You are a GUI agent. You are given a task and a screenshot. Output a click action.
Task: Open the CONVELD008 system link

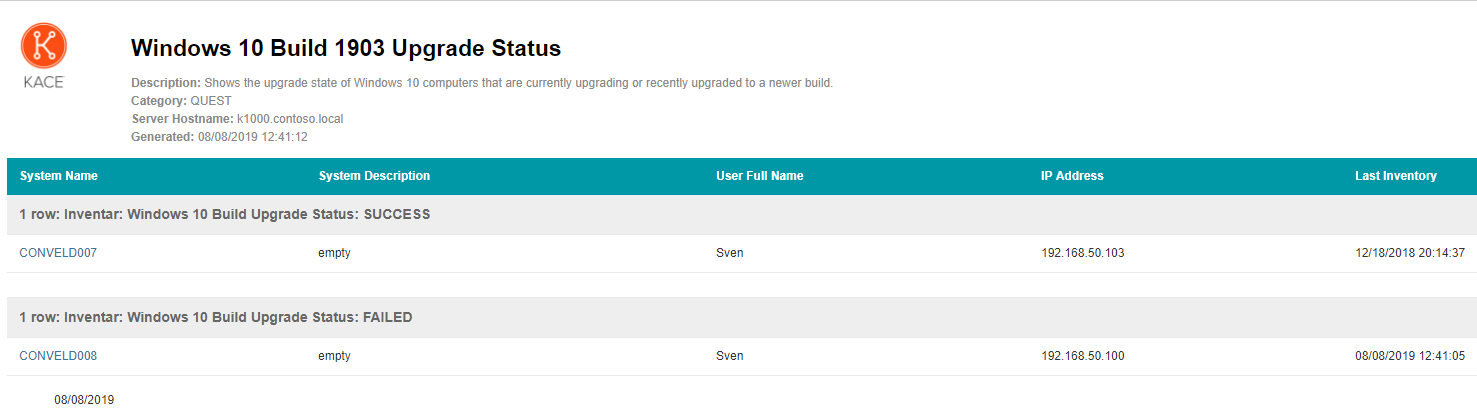tap(58, 355)
